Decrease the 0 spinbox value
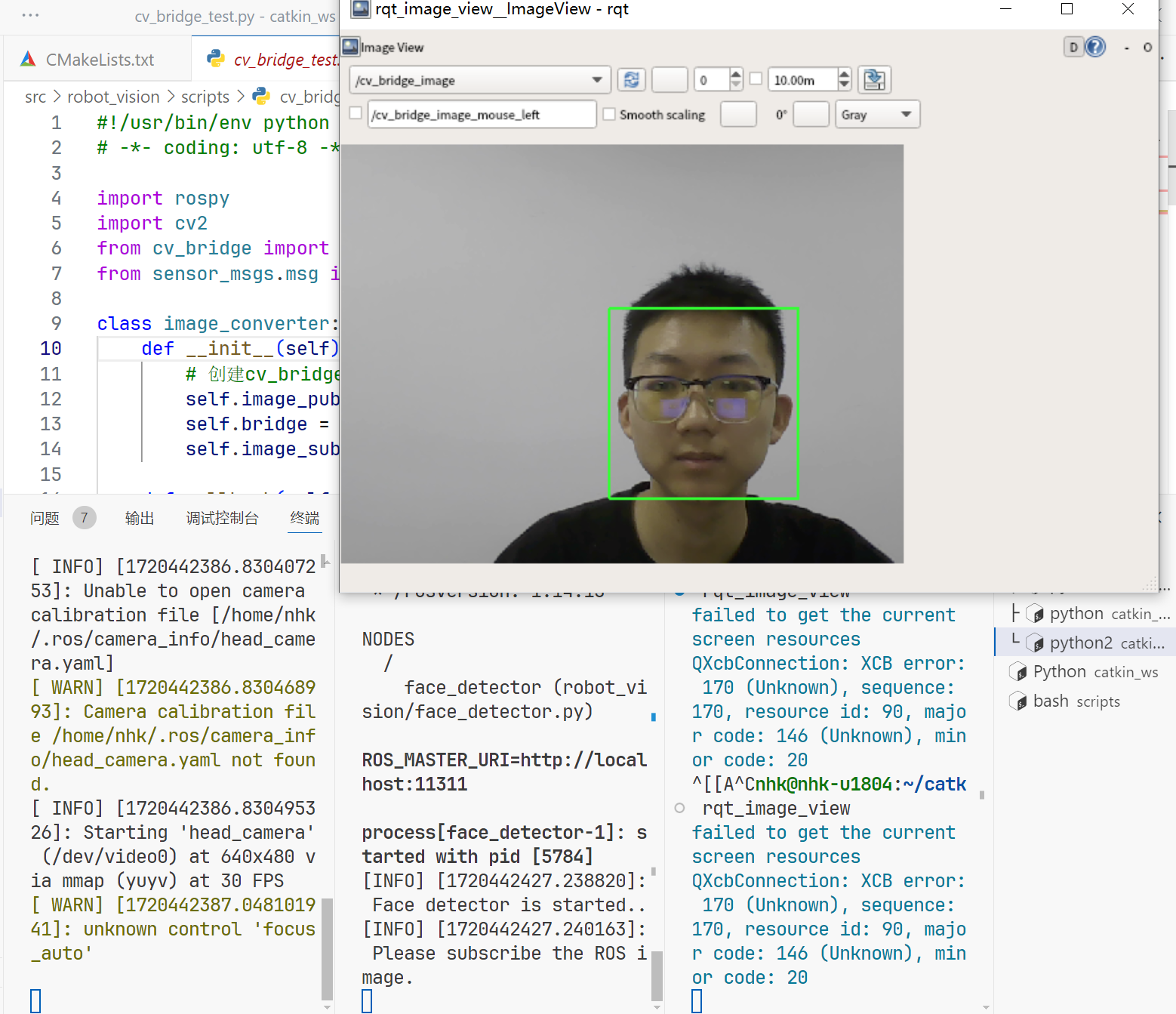The height and width of the screenshot is (1014, 1176). pyautogui.click(x=736, y=85)
